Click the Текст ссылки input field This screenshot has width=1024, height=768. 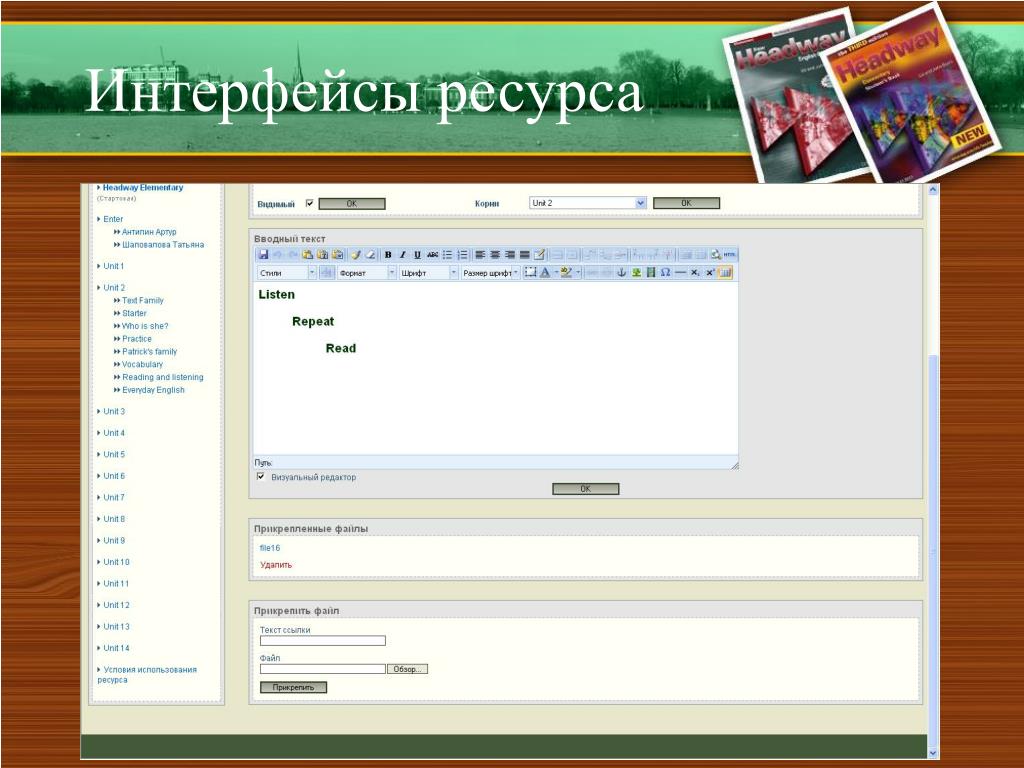point(323,641)
